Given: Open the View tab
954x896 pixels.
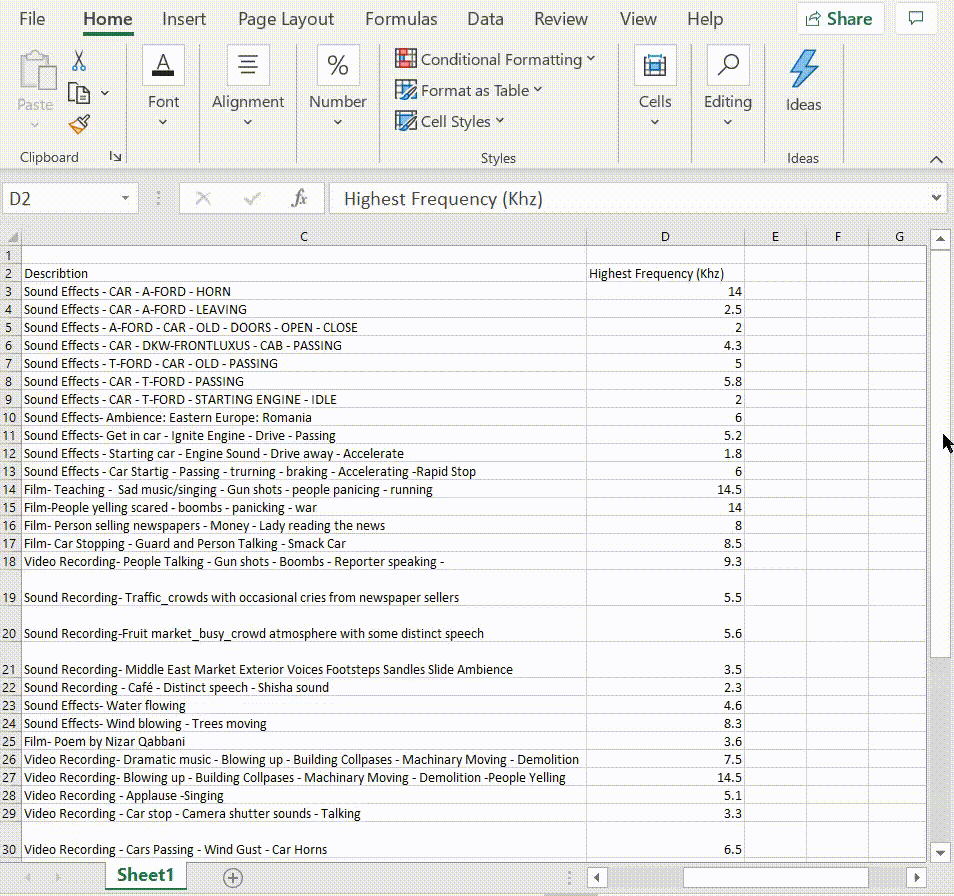Looking at the screenshot, I should coord(638,19).
